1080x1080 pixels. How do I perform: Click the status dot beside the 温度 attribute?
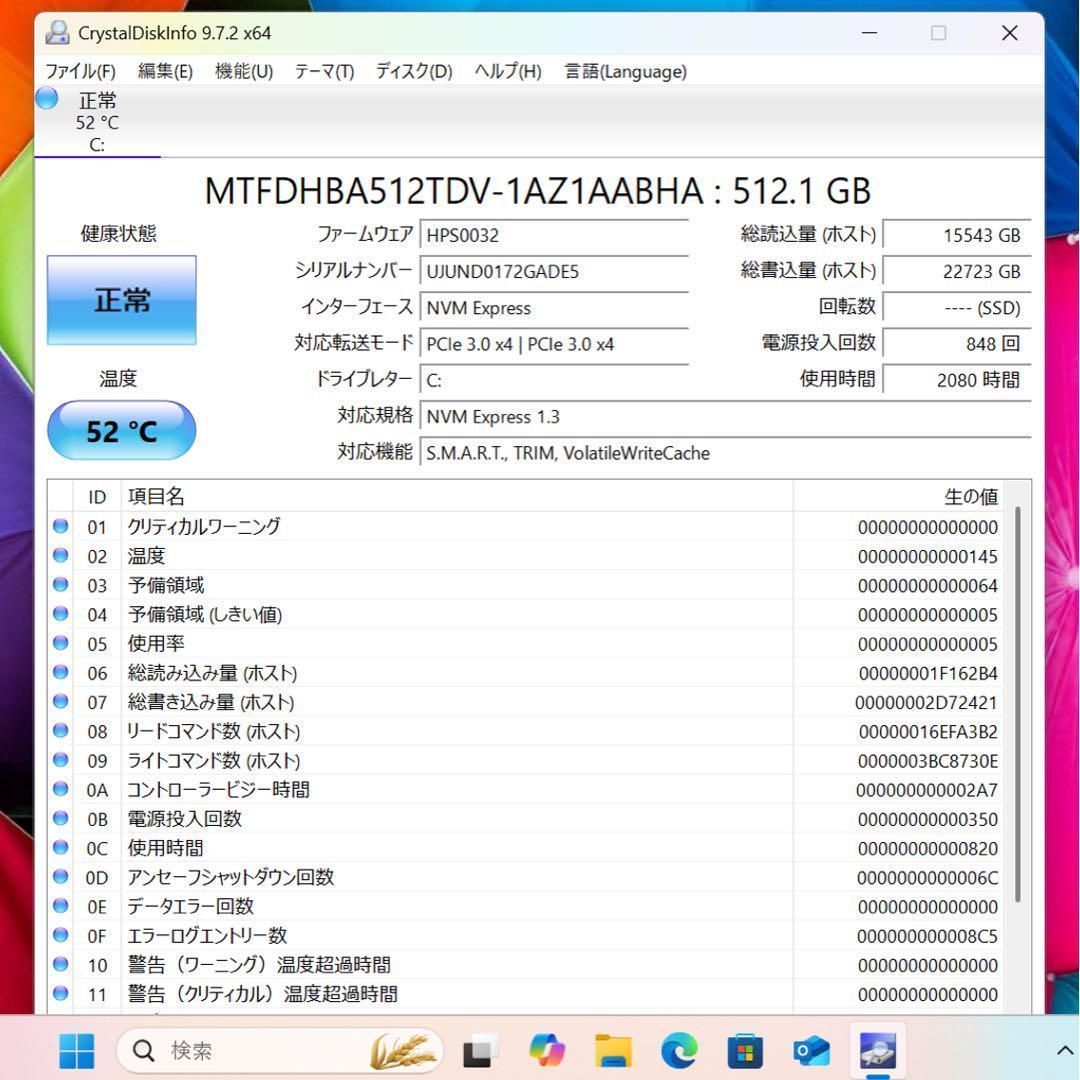[60, 556]
